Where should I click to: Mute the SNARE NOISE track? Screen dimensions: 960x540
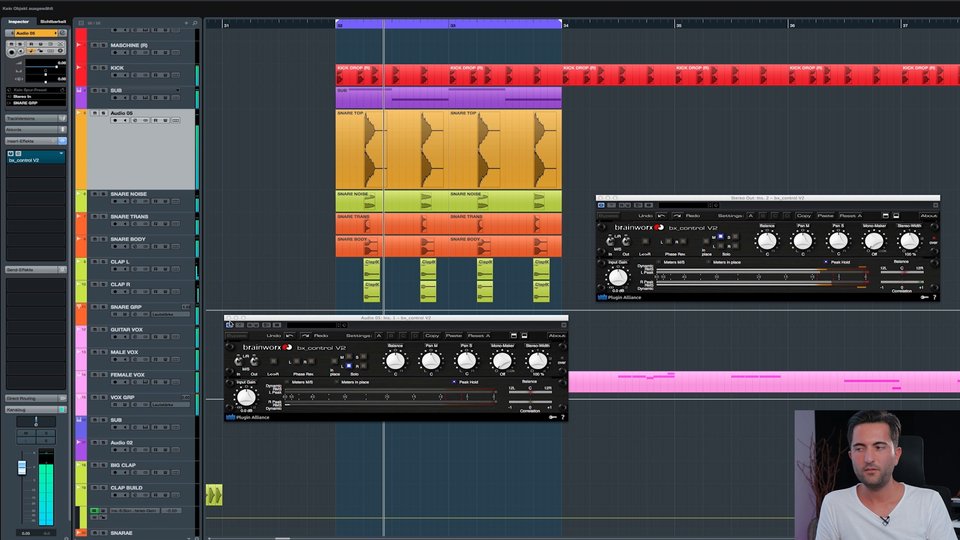(94, 193)
